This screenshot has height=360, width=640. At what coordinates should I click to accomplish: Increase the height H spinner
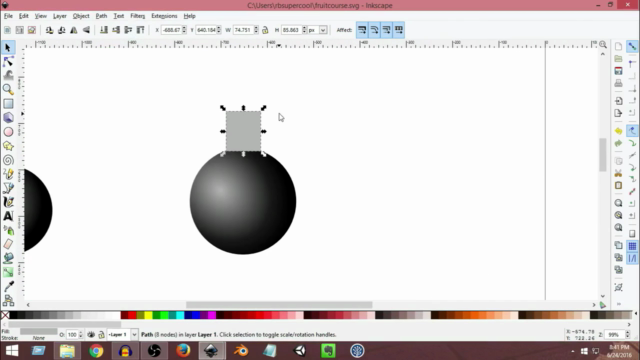[304, 28]
